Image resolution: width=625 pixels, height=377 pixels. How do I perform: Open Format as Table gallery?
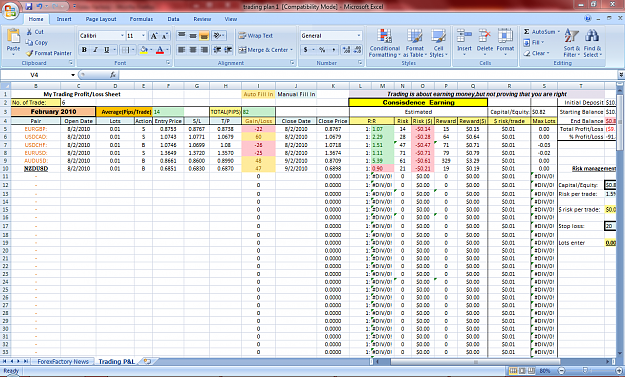pyautogui.click(x=415, y=43)
